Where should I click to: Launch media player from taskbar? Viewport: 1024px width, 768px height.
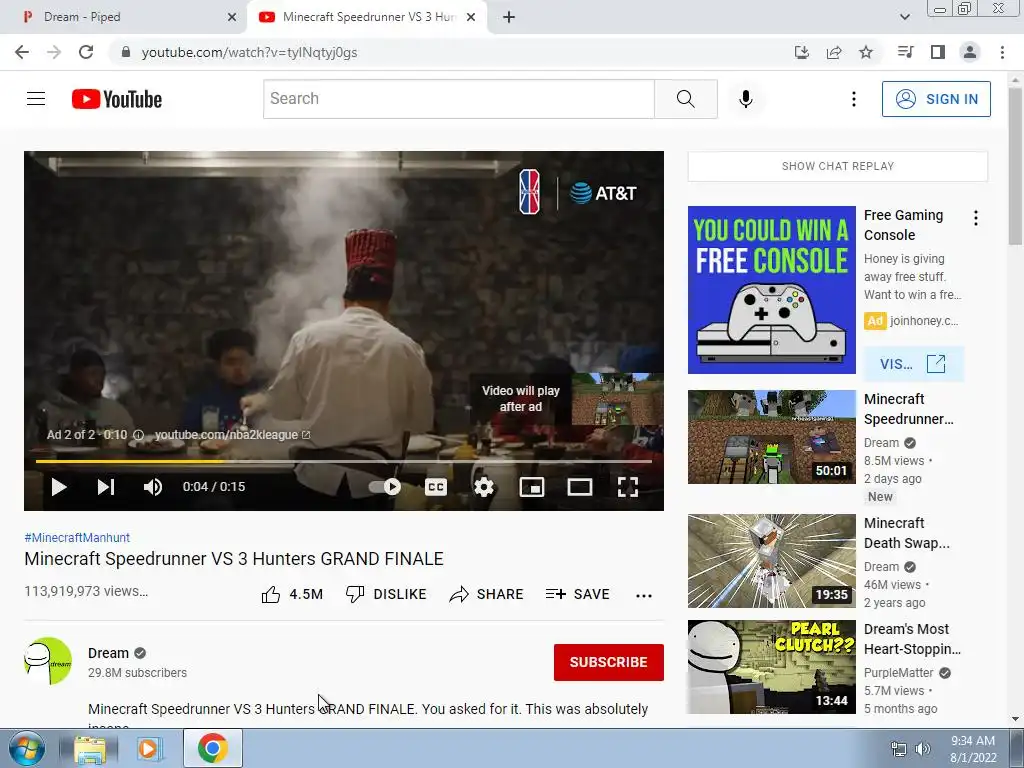(x=149, y=749)
